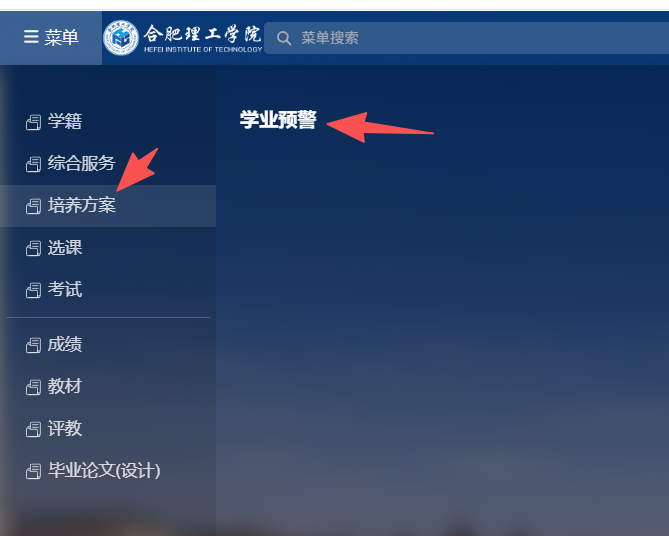Open the 评教 menu entry
Viewport: 669px width, 536px height.
pyautogui.click(x=108, y=428)
